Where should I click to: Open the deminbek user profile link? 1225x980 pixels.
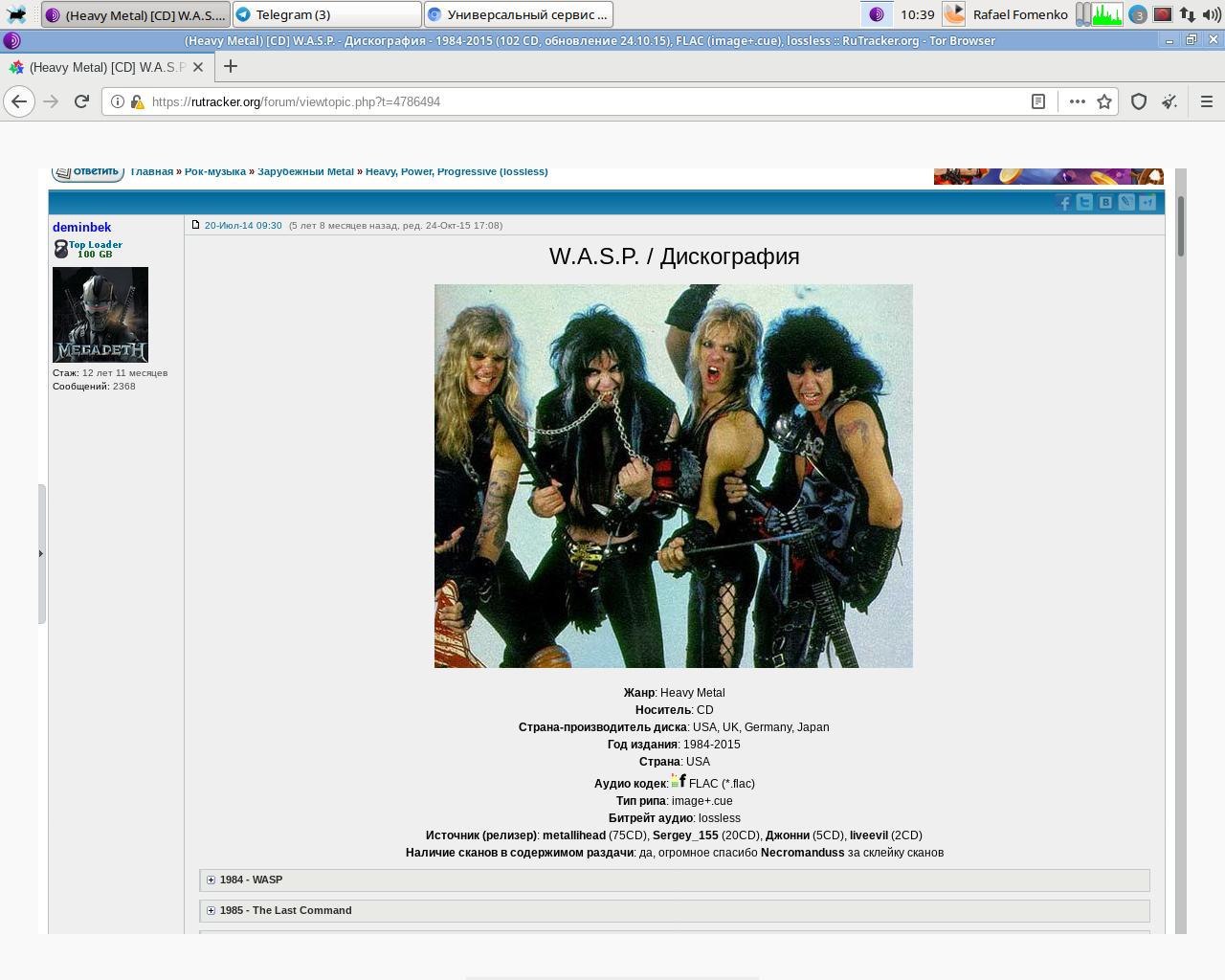tap(81, 227)
